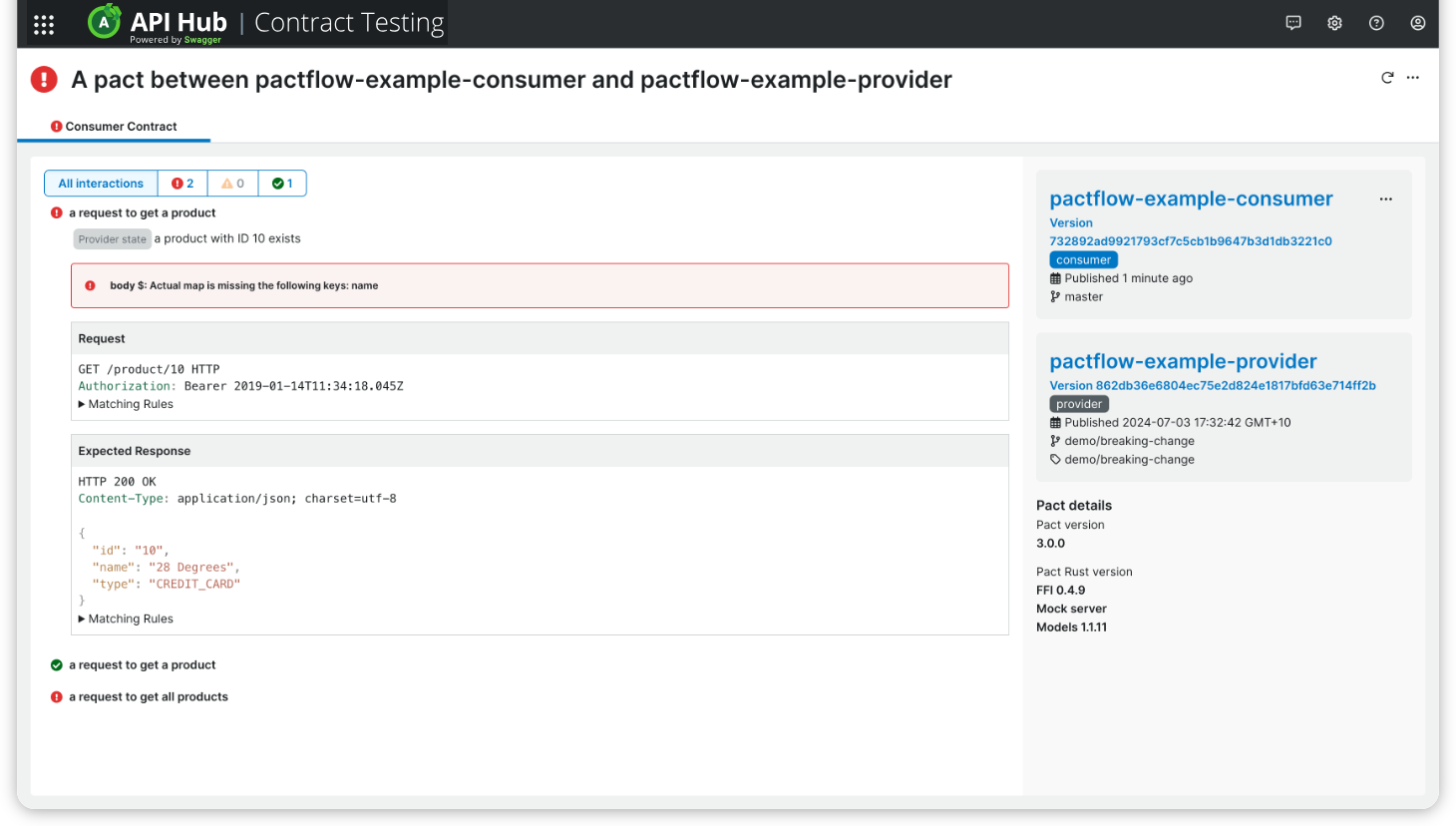
Task: Expand Matching Rules under Request
Action: (126, 404)
